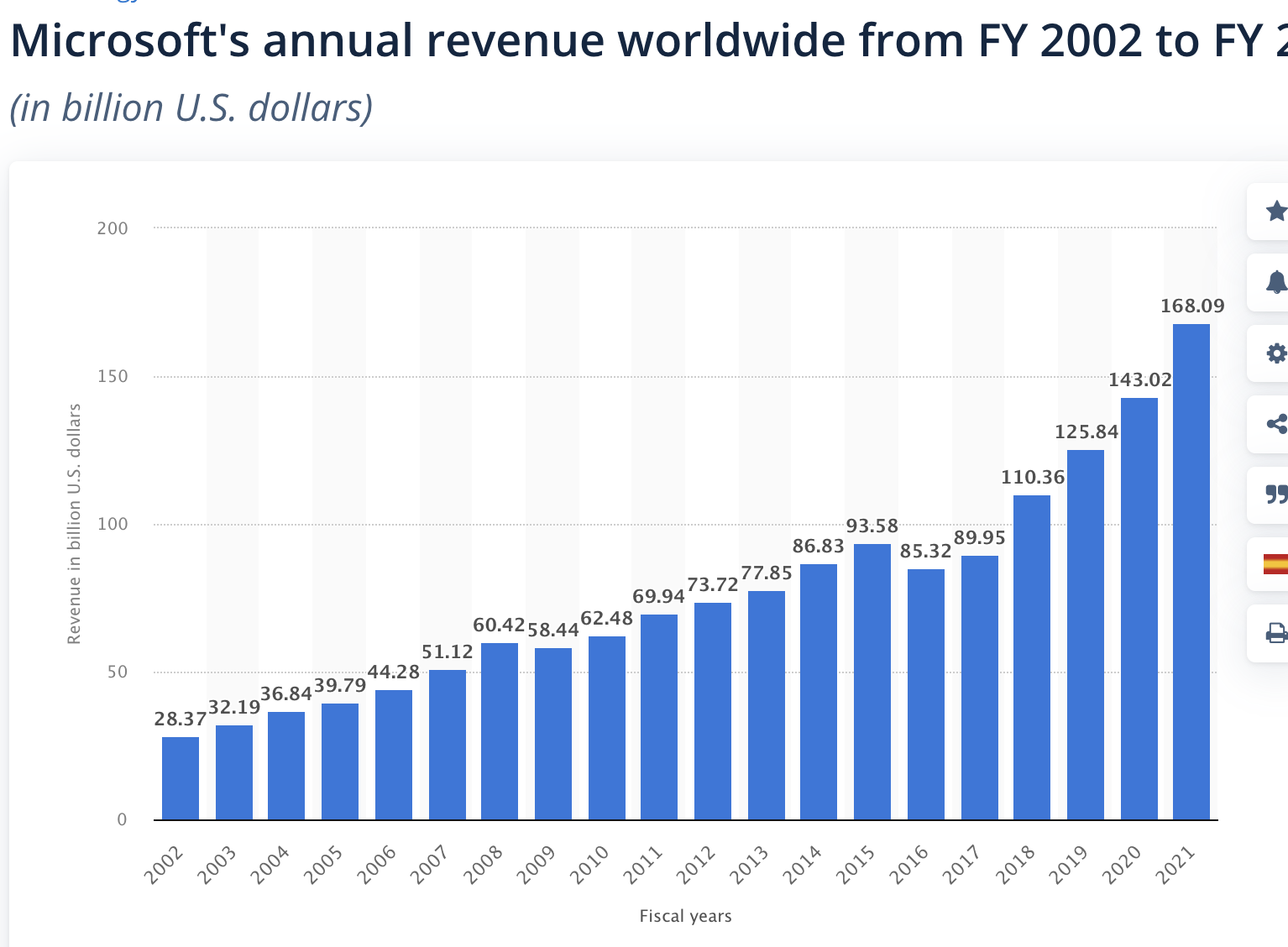The width and height of the screenshot is (1288, 947).
Task: Click the y-axis tick label 100
Action: coord(113,524)
